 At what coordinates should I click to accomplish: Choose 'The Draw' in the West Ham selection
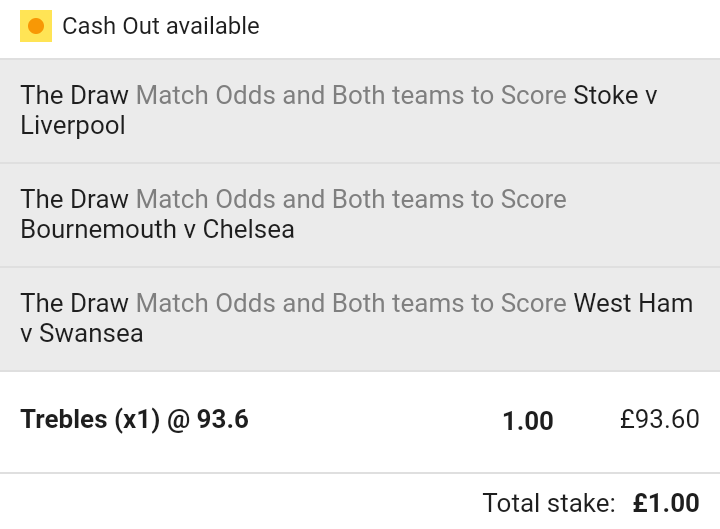pos(74,304)
